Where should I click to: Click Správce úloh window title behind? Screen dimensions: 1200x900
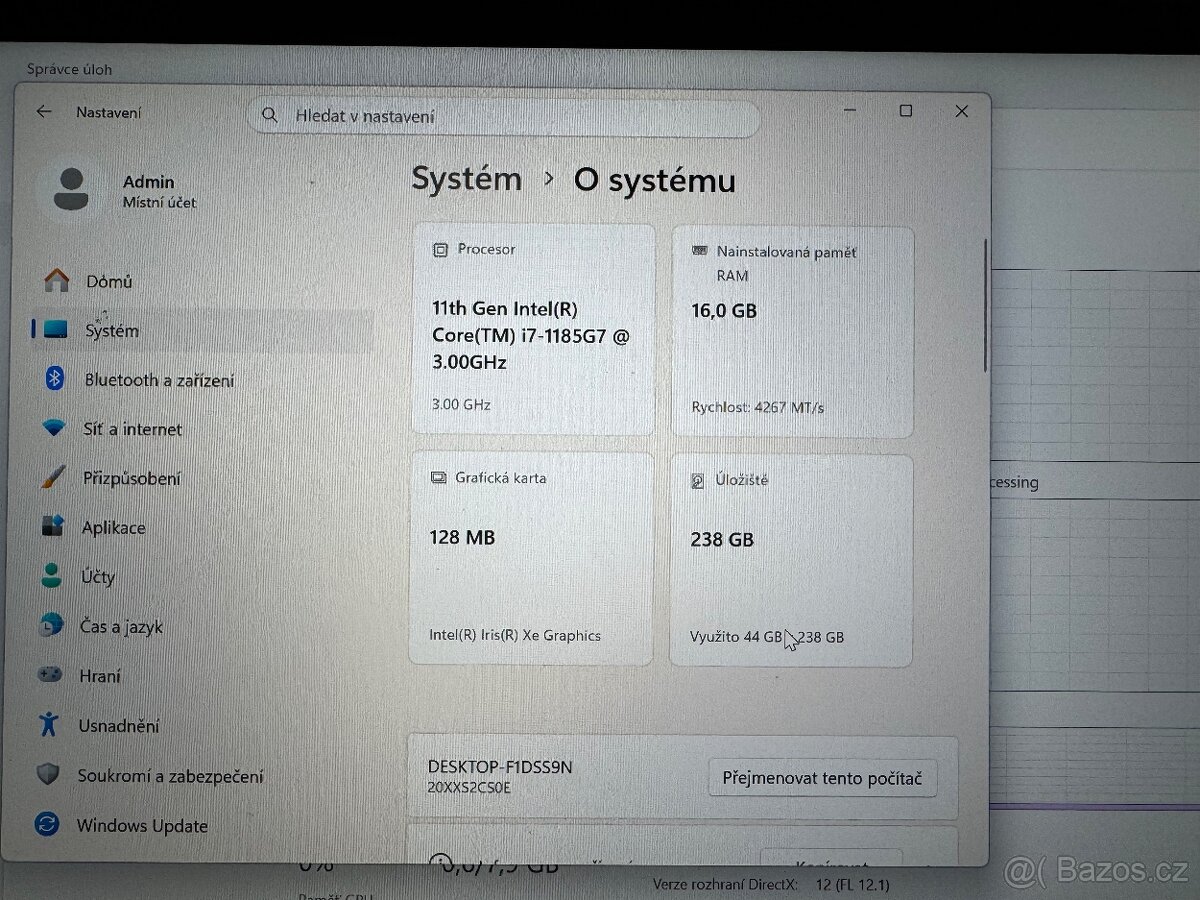tap(69, 69)
